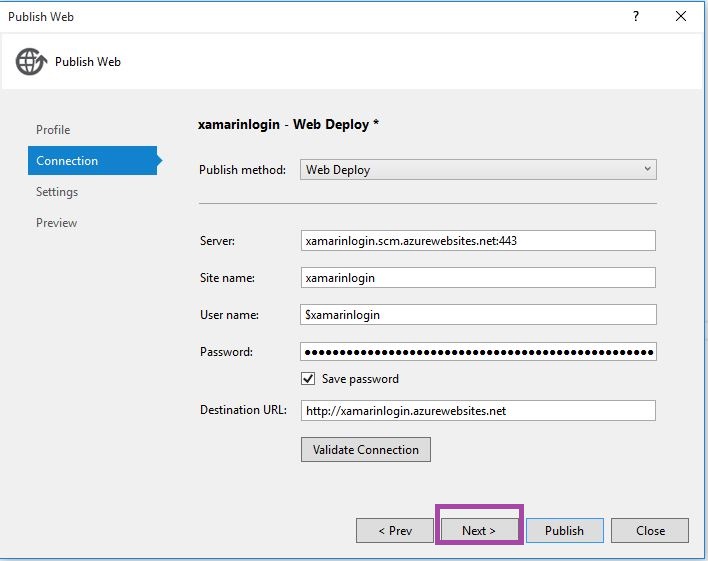
Task: Go to the Settings step
Action: coord(57,192)
